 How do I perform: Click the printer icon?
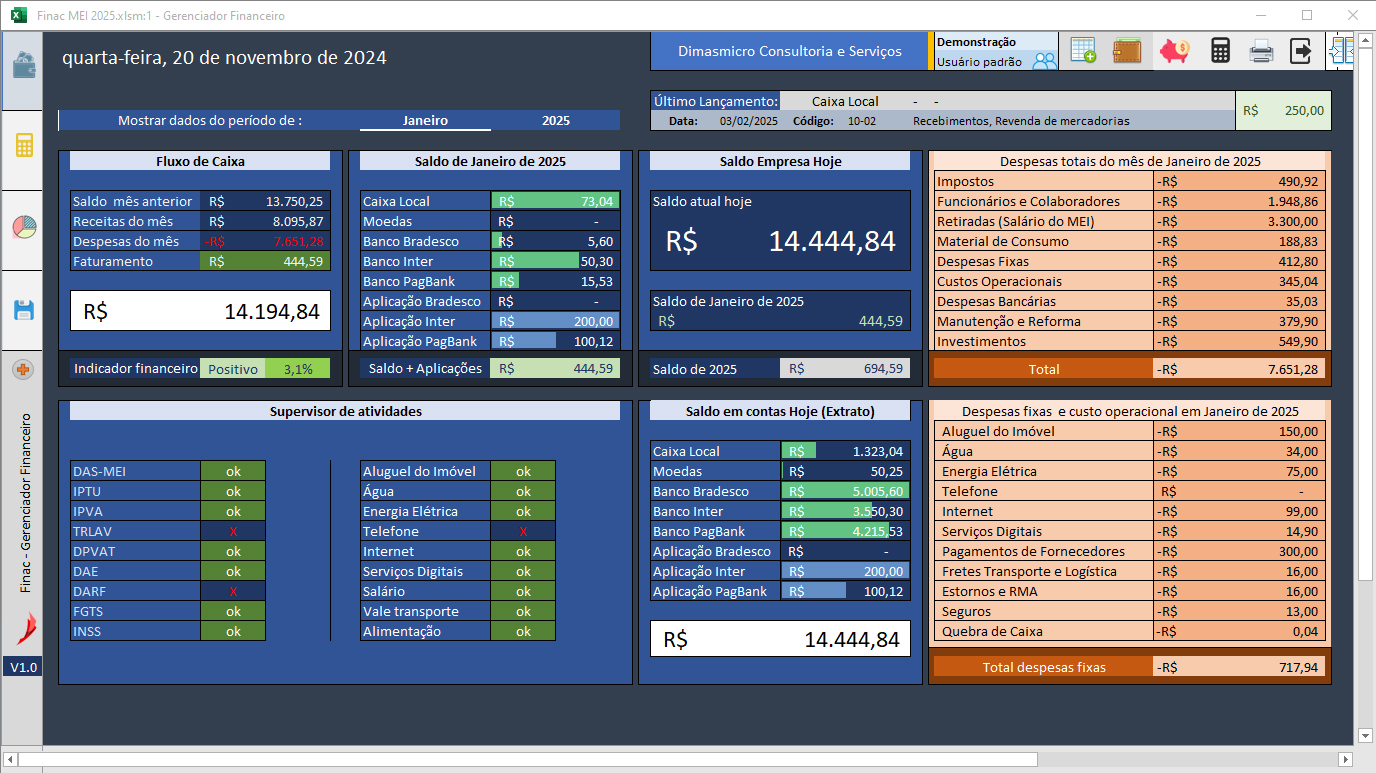[x=1261, y=51]
